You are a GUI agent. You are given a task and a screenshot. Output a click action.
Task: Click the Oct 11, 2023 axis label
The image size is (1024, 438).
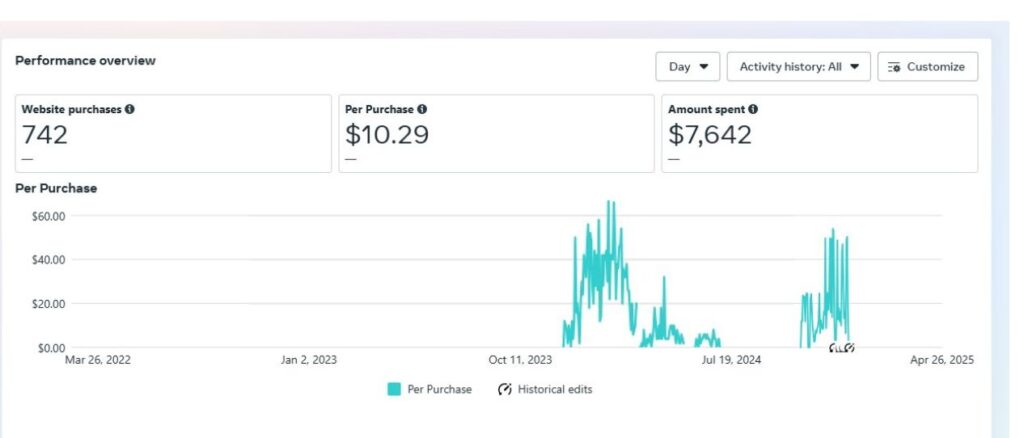tap(520, 360)
